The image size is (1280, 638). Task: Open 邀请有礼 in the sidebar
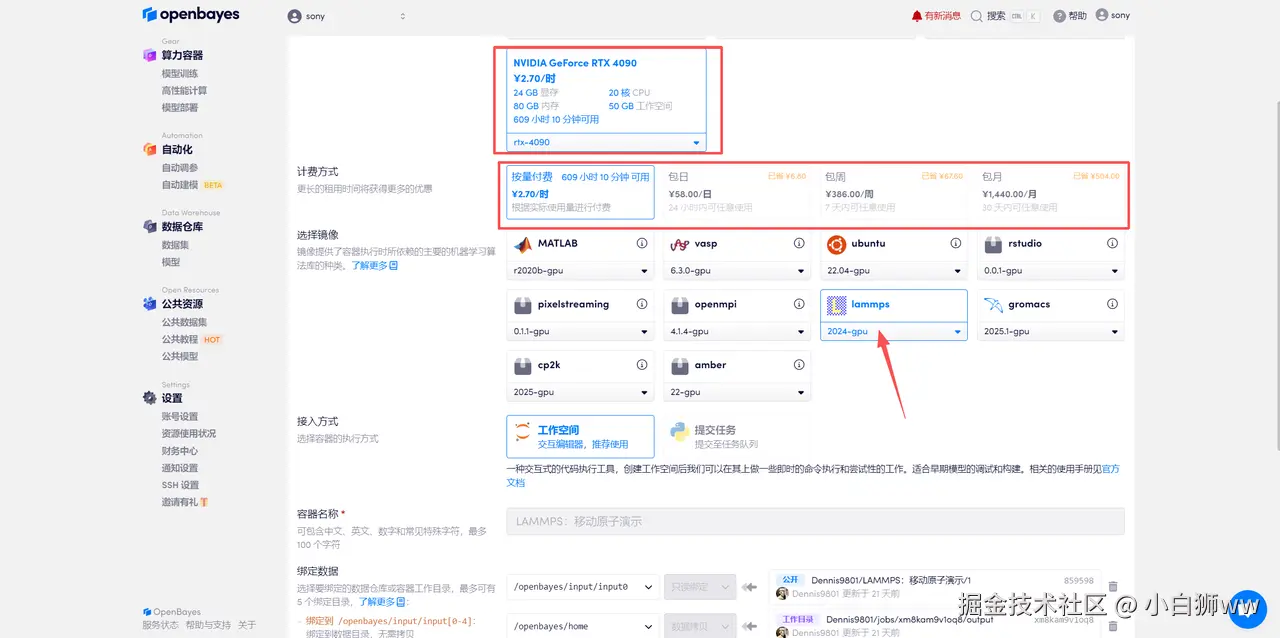point(184,502)
